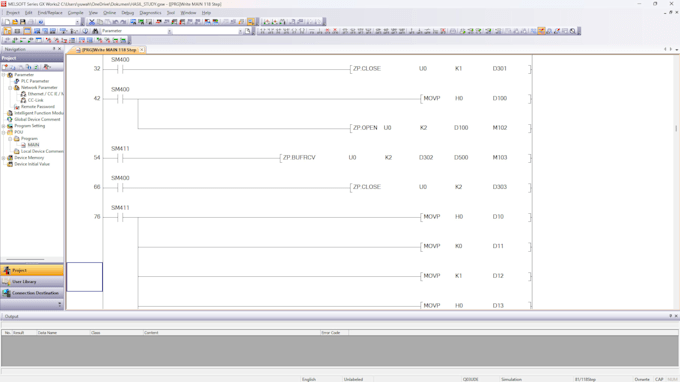Click the New project icon

tap(7, 22)
